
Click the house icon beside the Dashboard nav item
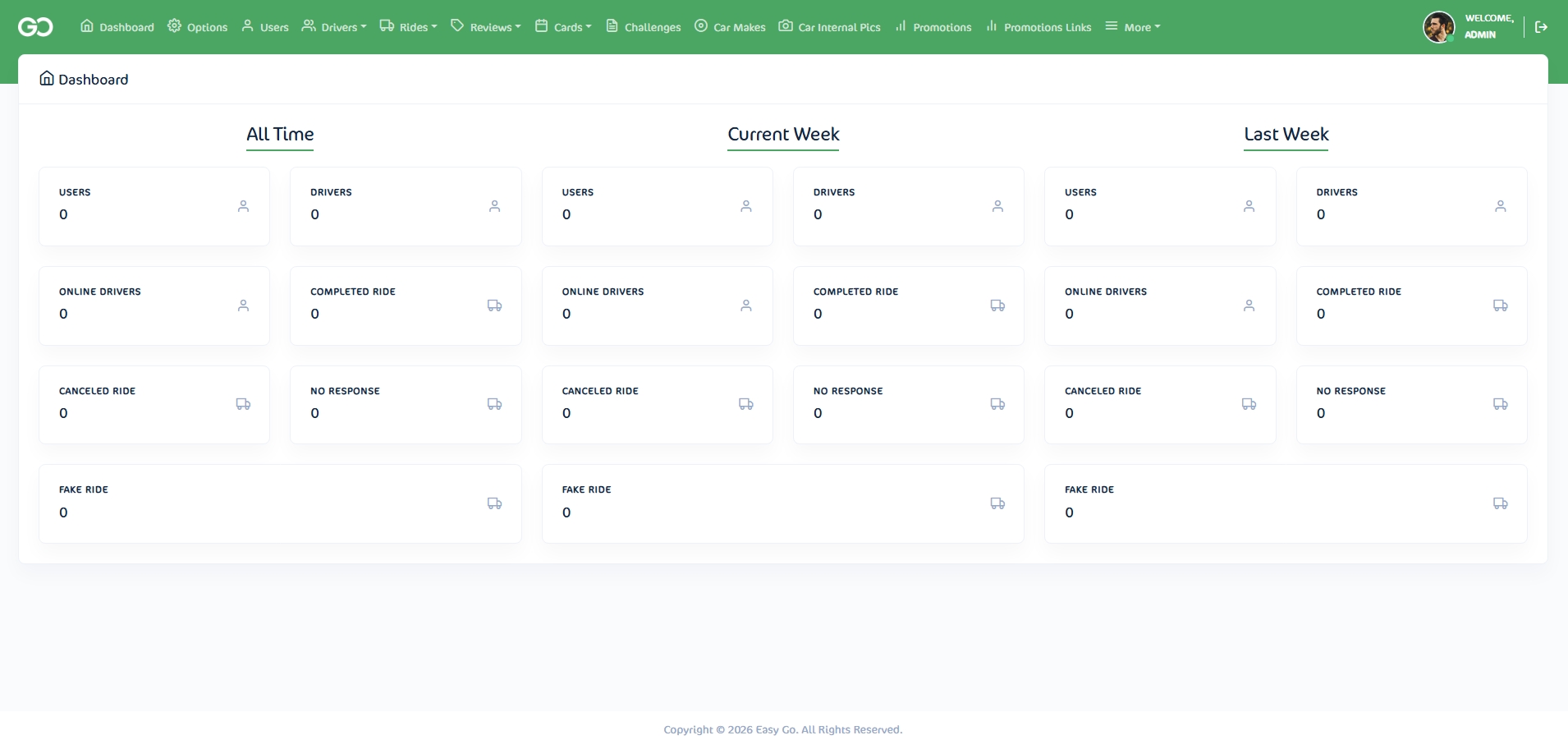click(x=87, y=26)
